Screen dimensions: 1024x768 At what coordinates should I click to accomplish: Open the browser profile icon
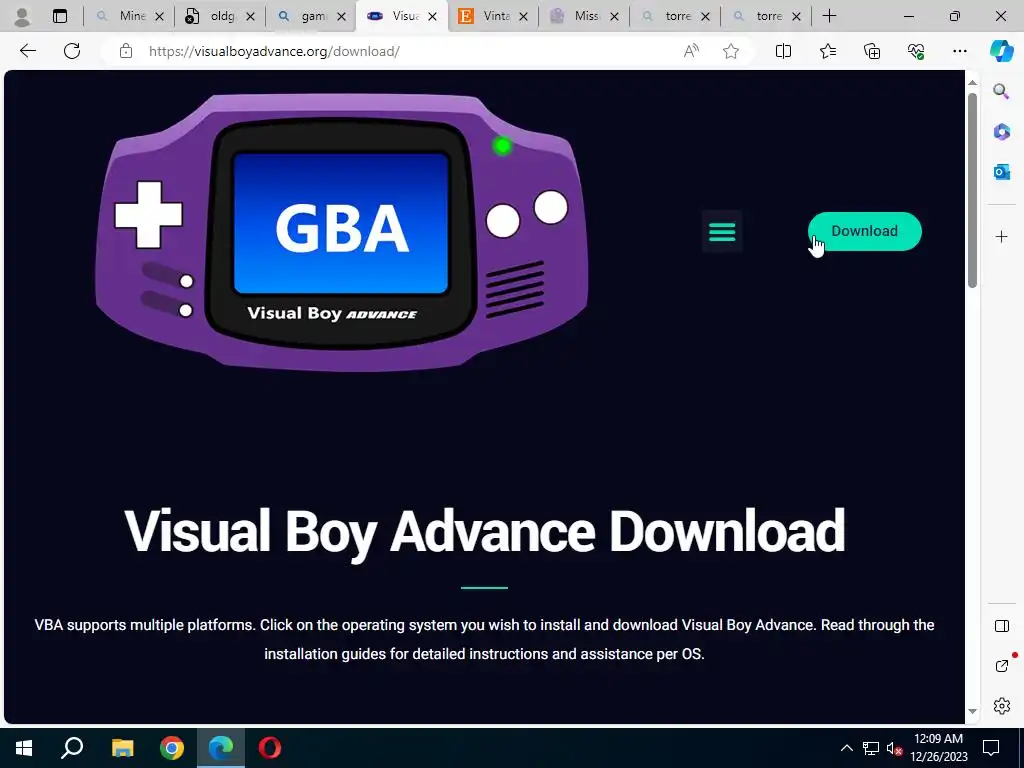pyautogui.click(x=22, y=16)
